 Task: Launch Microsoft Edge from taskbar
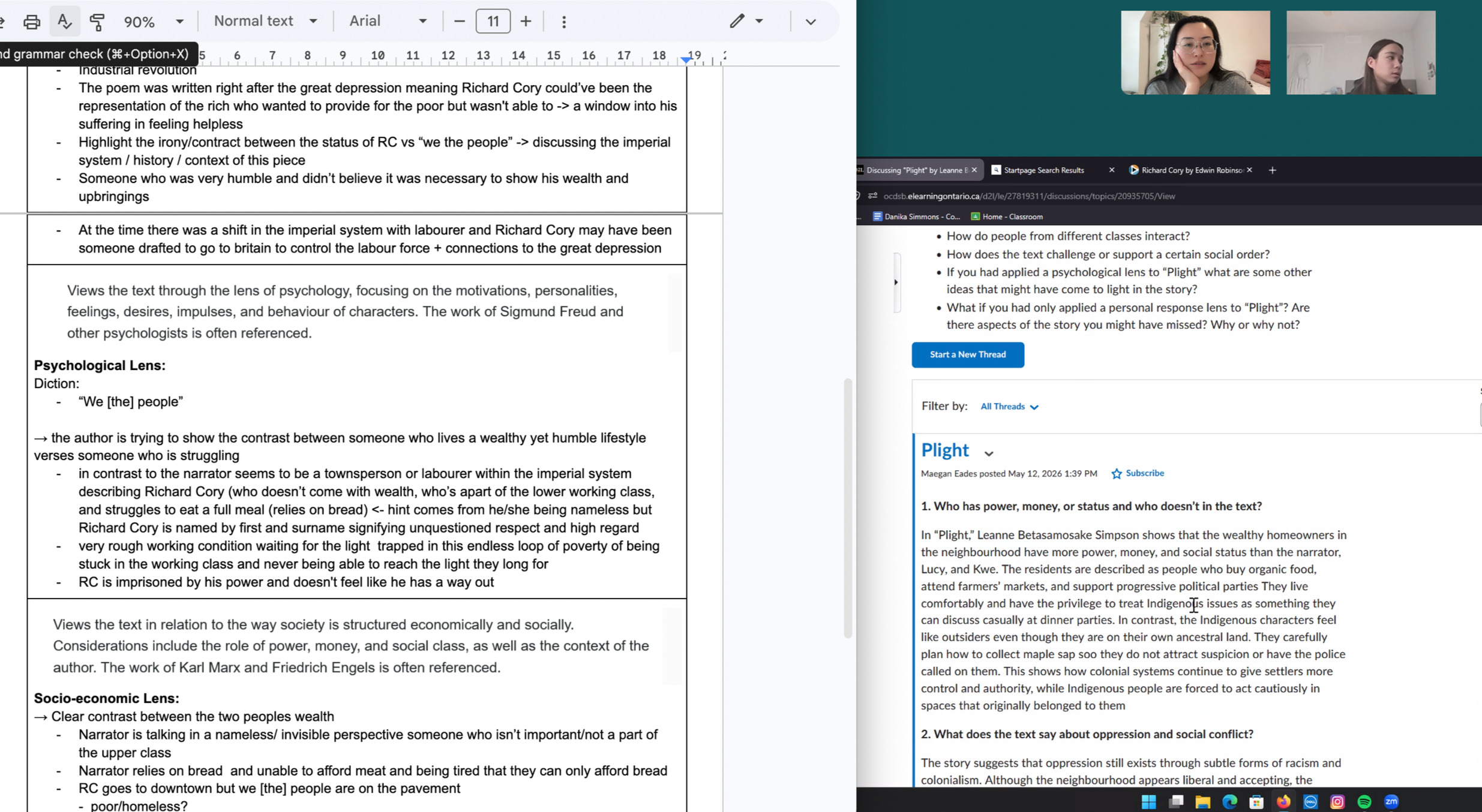coord(1229,801)
